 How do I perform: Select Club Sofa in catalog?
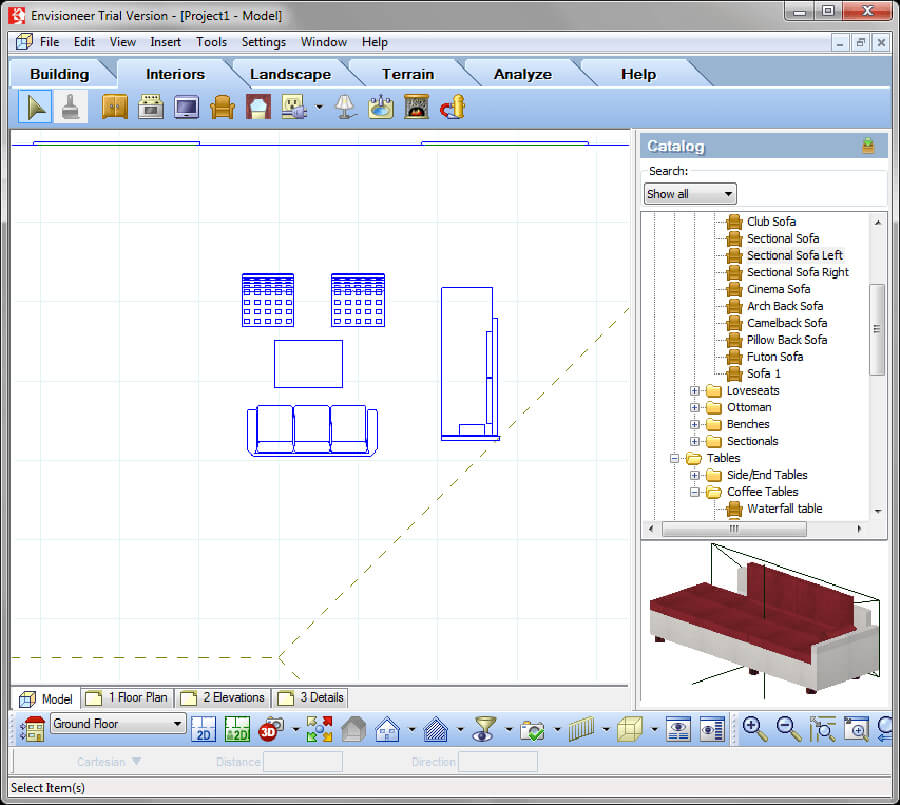click(x=771, y=222)
